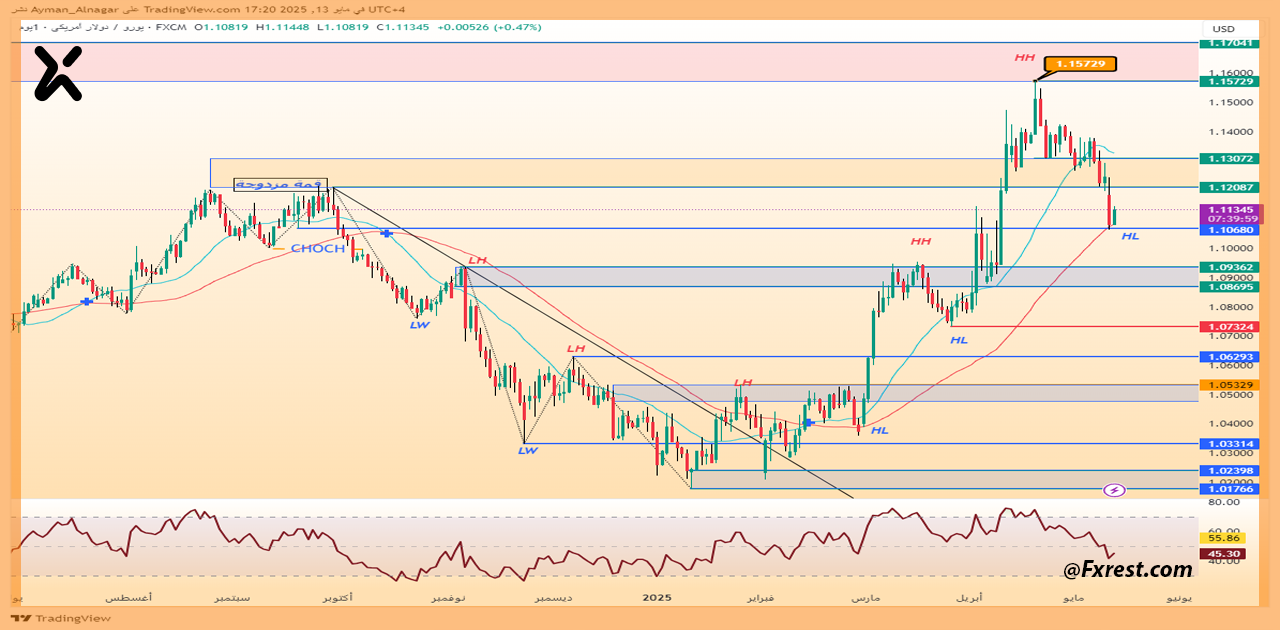Click the blue cross marker beside CHOCH
The height and width of the screenshot is (630, 1280).
click(386, 233)
